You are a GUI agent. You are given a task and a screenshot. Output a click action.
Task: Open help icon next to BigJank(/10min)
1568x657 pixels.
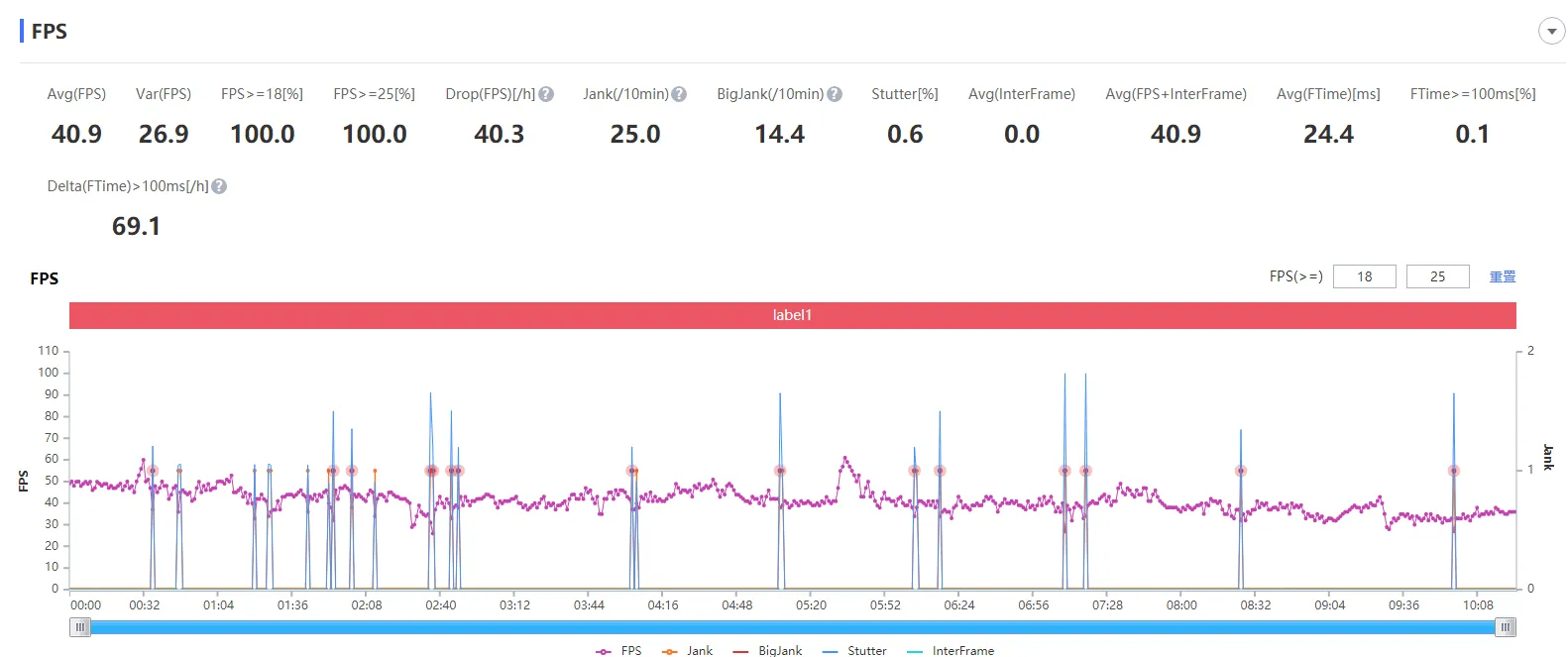[x=835, y=94]
